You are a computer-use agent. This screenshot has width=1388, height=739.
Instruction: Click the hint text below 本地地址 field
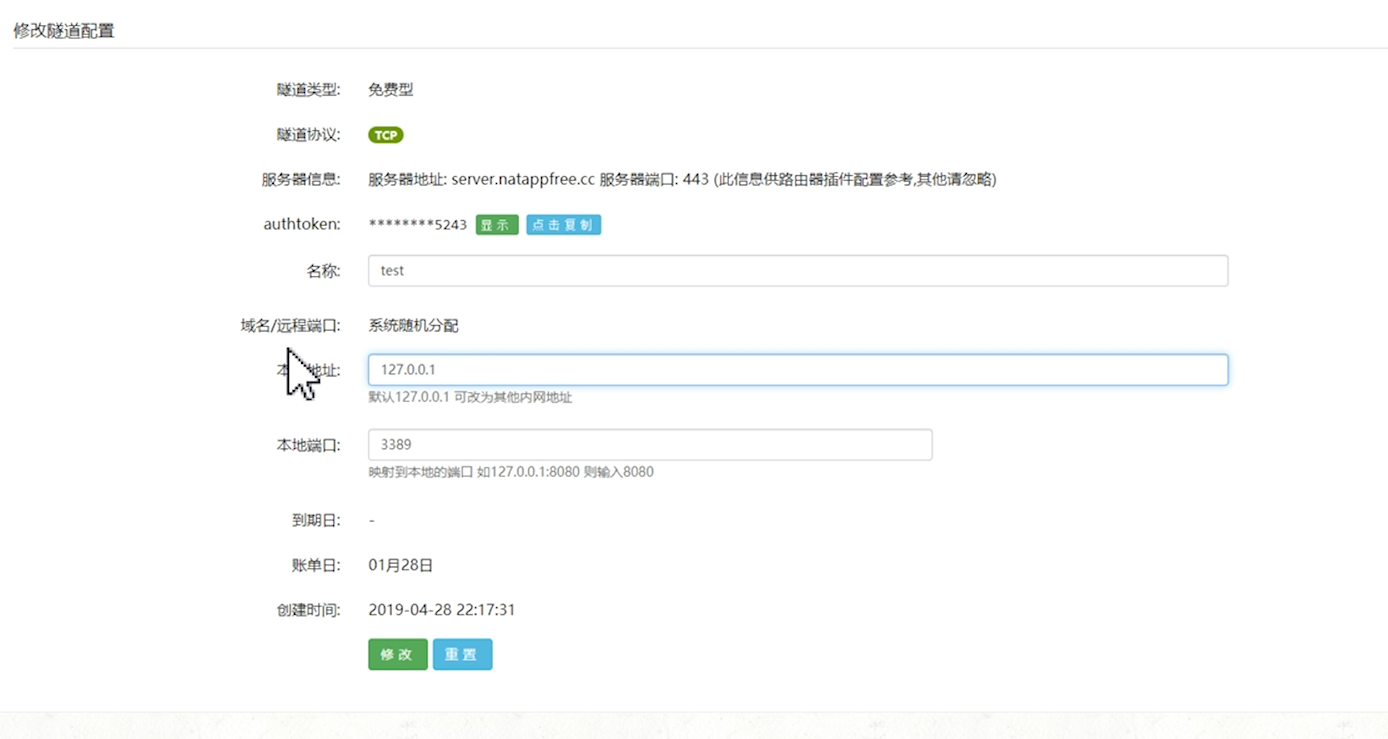pyautogui.click(x=470, y=397)
